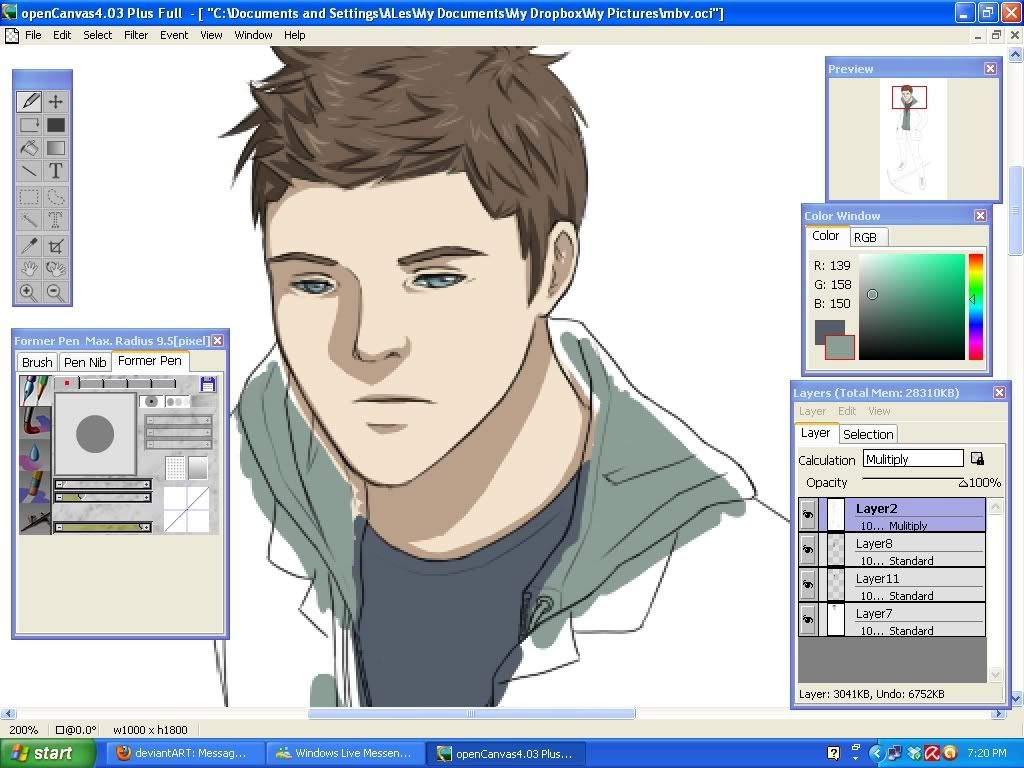Choose the eyedropper color picker tool

(29, 245)
